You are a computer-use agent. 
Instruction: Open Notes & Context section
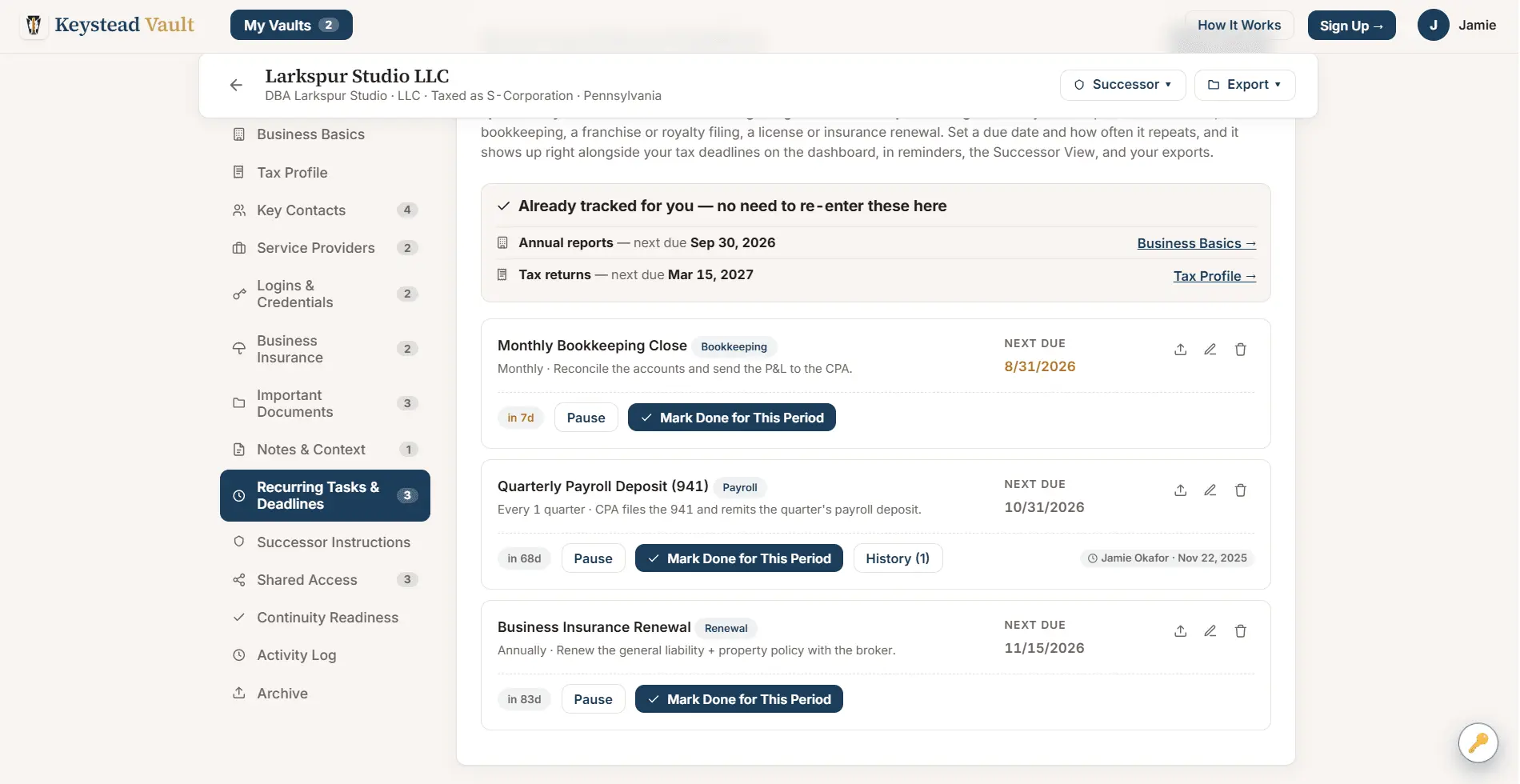click(x=325, y=450)
